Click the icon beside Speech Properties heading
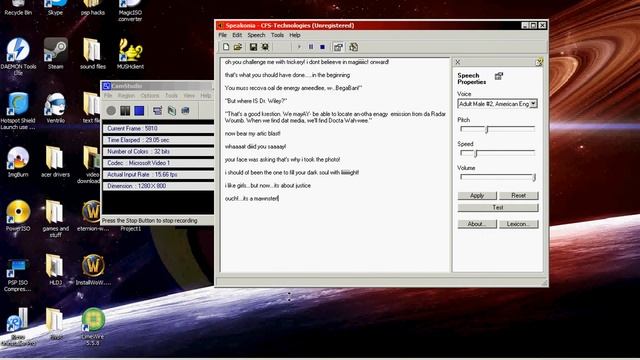This screenshot has height=360, width=640. pyautogui.click(x=498, y=76)
